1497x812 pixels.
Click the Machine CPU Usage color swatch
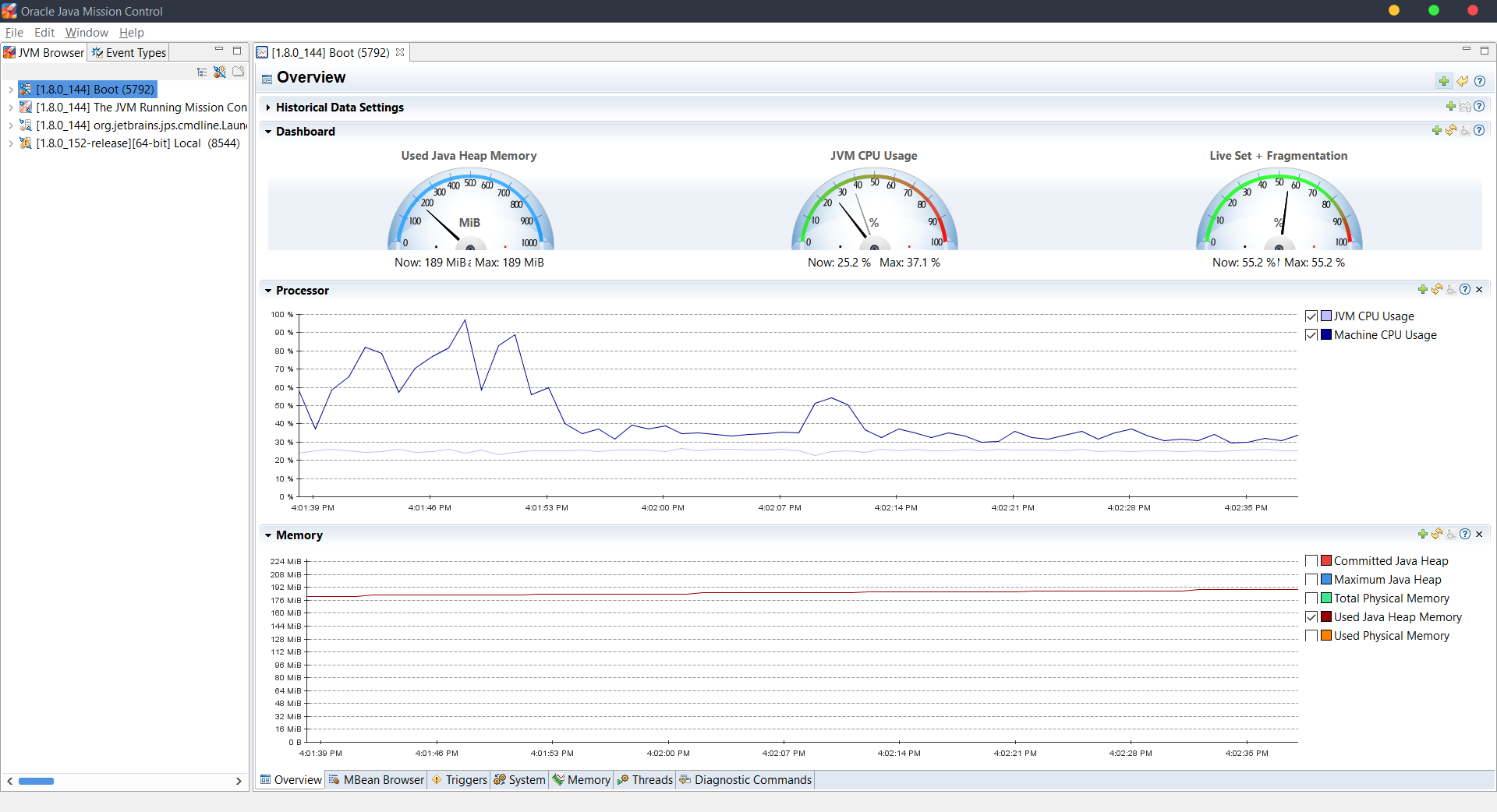click(x=1326, y=335)
